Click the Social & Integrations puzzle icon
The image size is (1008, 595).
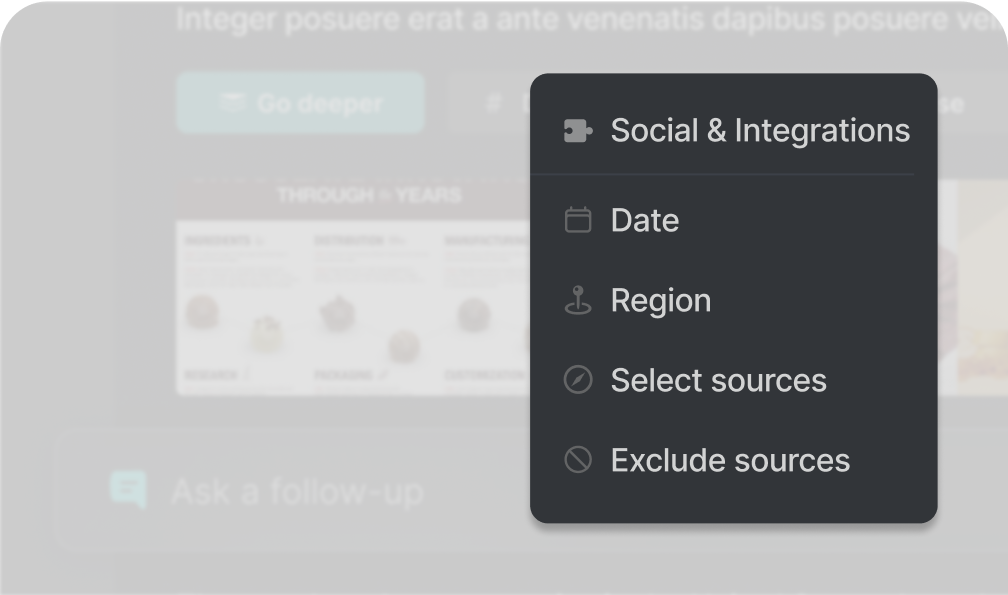point(578,131)
